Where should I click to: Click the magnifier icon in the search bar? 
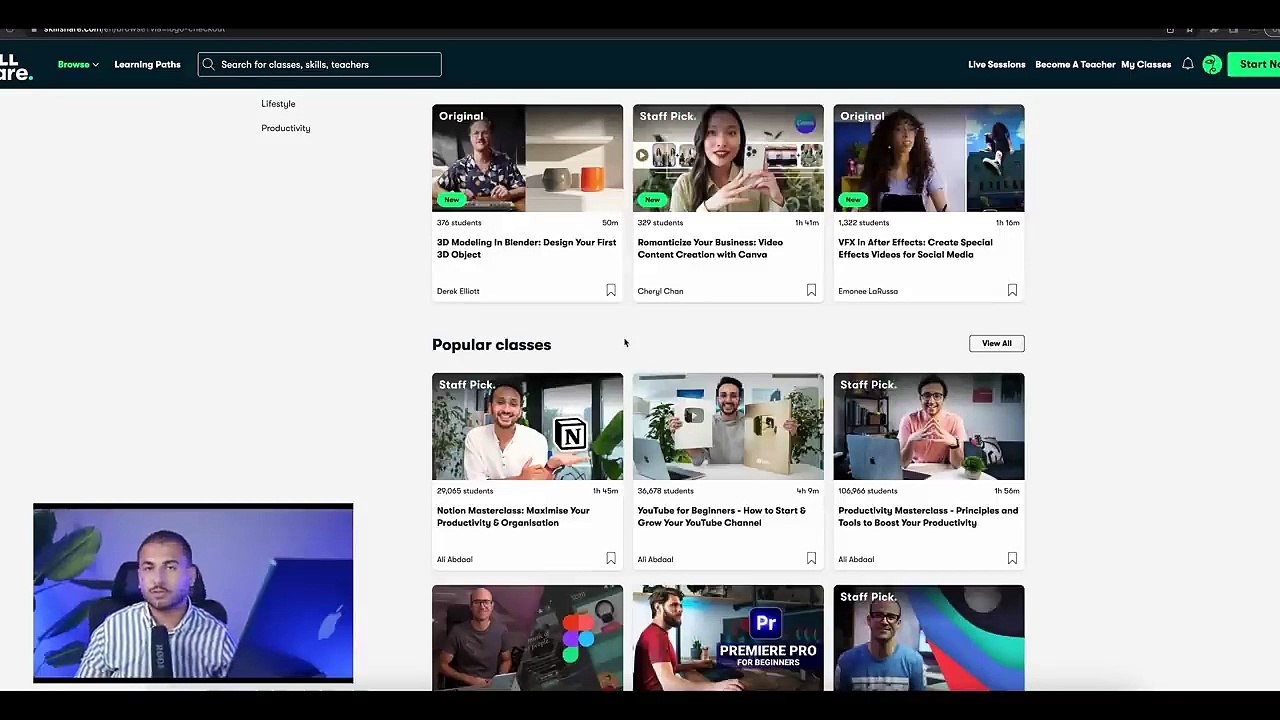click(x=208, y=64)
